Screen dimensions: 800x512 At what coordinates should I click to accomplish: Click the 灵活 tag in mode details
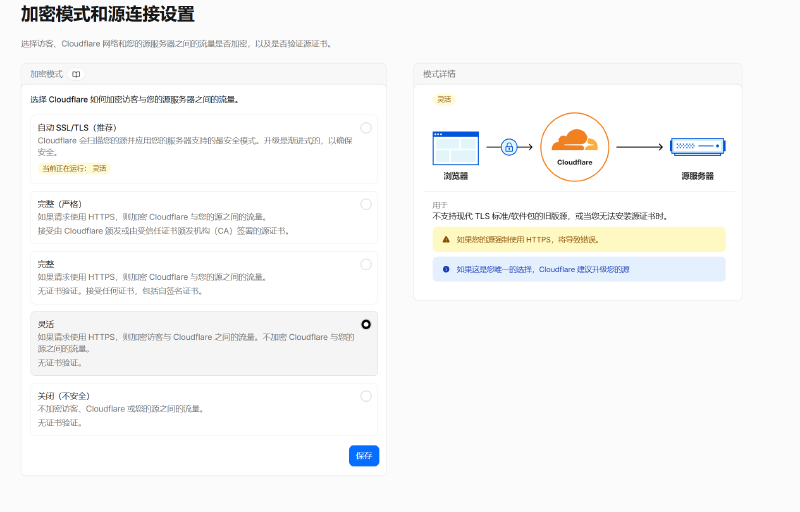point(444,99)
